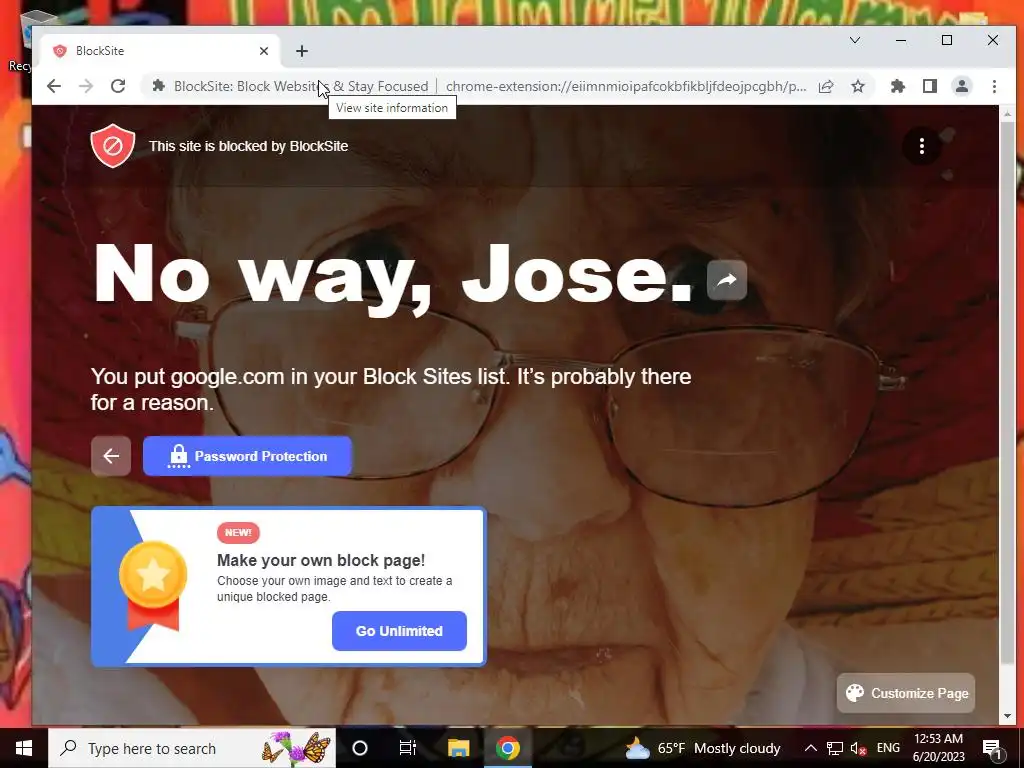Image resolution: width=1024 pixels, height=768 pixels.
Task: Select the BlockSite tab
Action: click(x=160, y=51)
